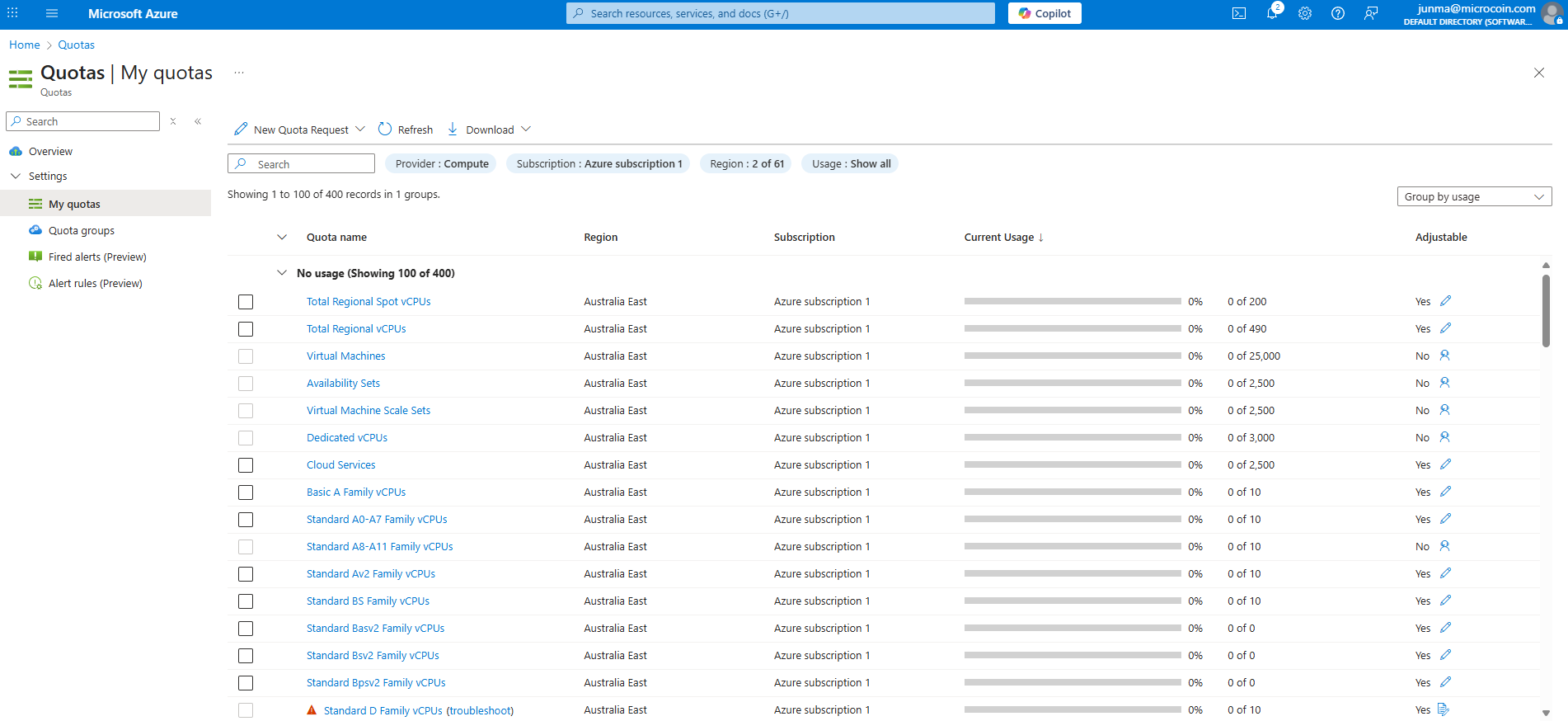Check the Total Regional vCPUs checkbox
1568x721 pixels.
coord(246,329)
